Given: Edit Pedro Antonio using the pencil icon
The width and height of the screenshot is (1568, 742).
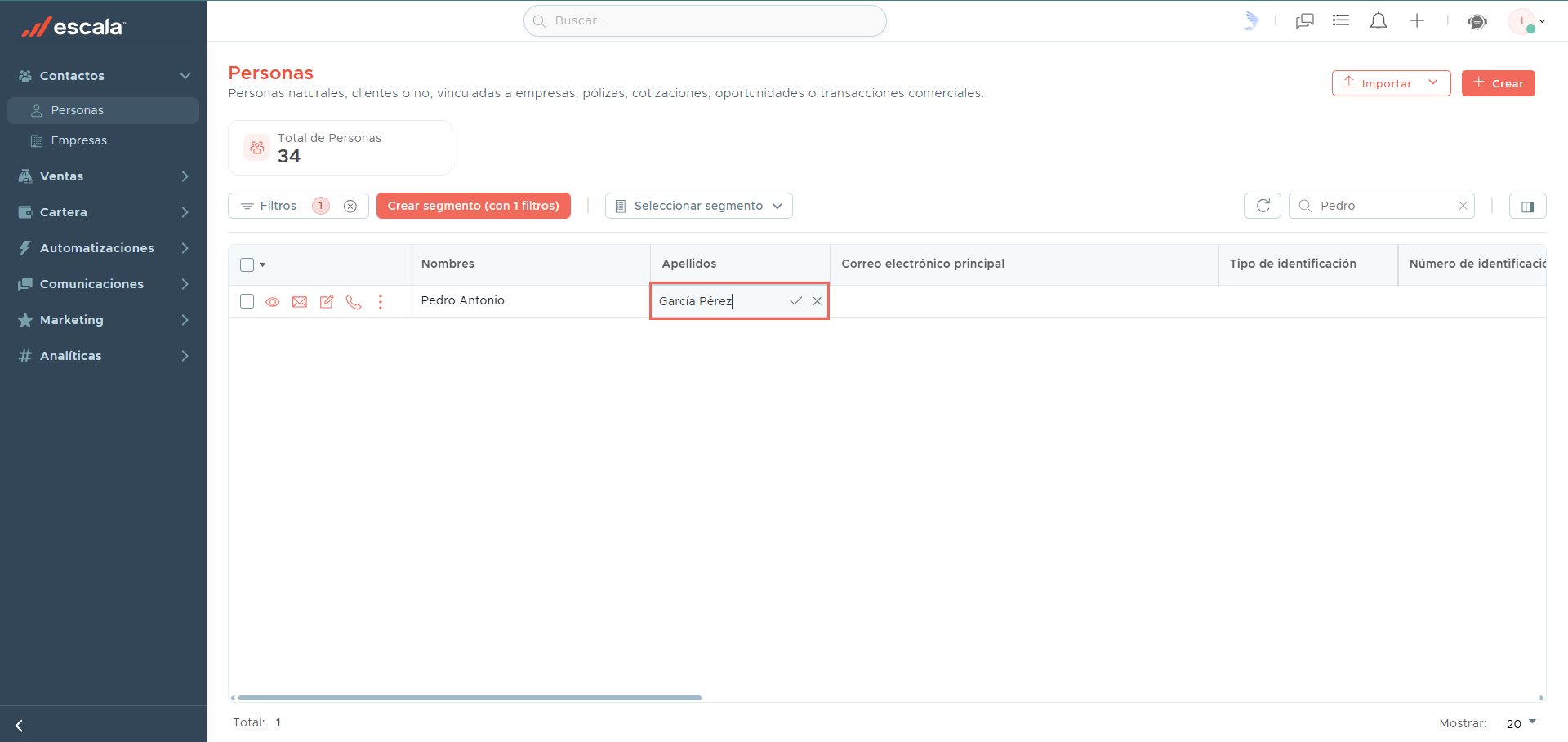Looking at the screenshot, I should click(x=327, y=302).
